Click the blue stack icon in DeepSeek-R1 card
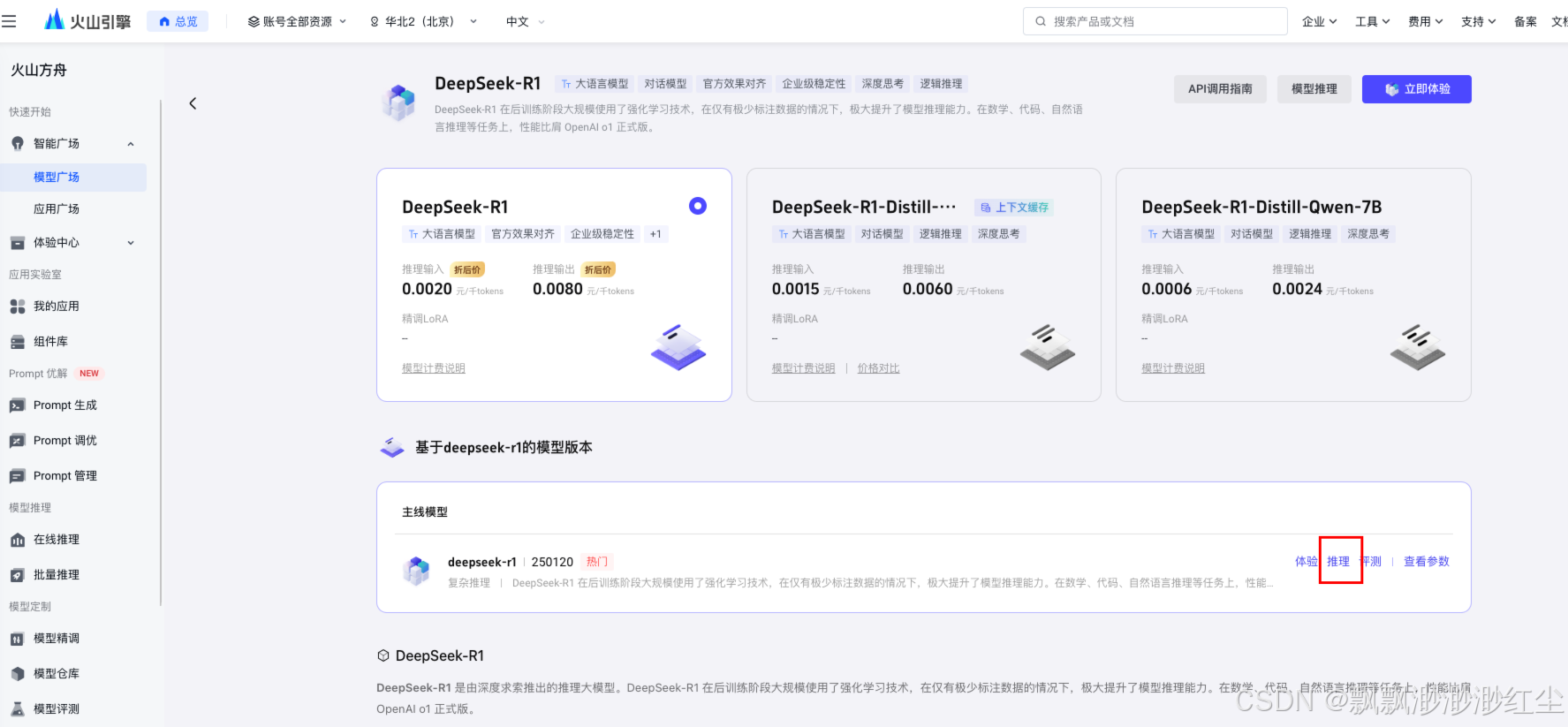The width and height of the screenshot is (1568, 727). 678,346
